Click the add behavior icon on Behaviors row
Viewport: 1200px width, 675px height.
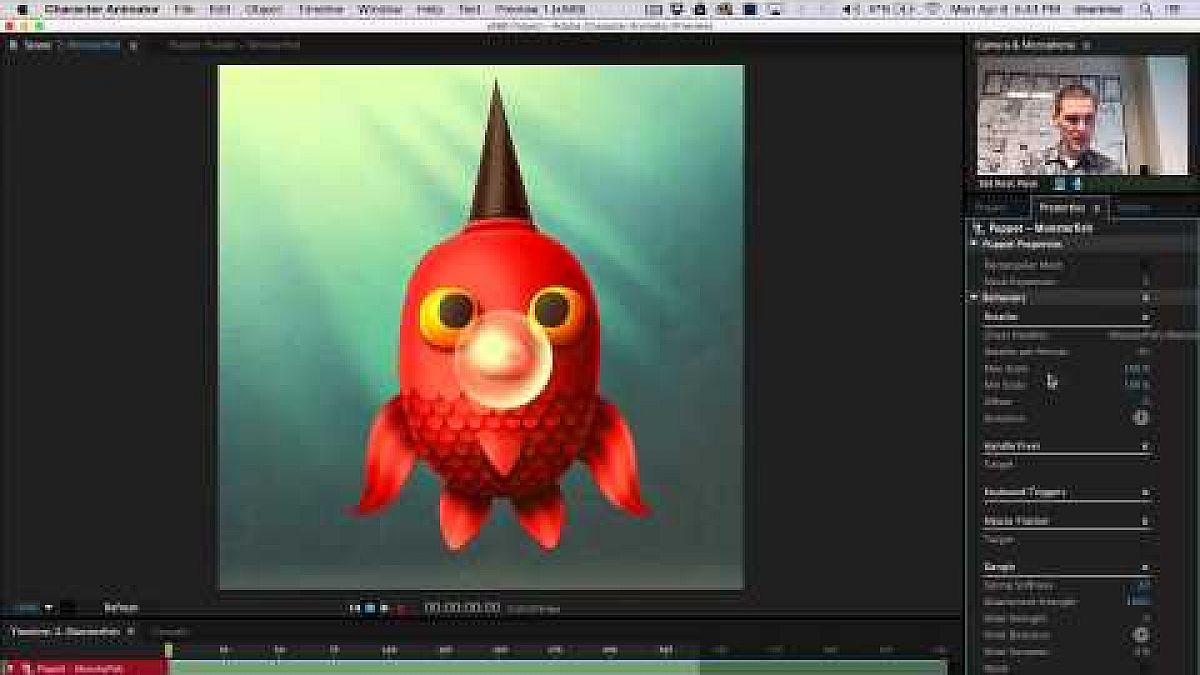click(x=1145, y=298)
